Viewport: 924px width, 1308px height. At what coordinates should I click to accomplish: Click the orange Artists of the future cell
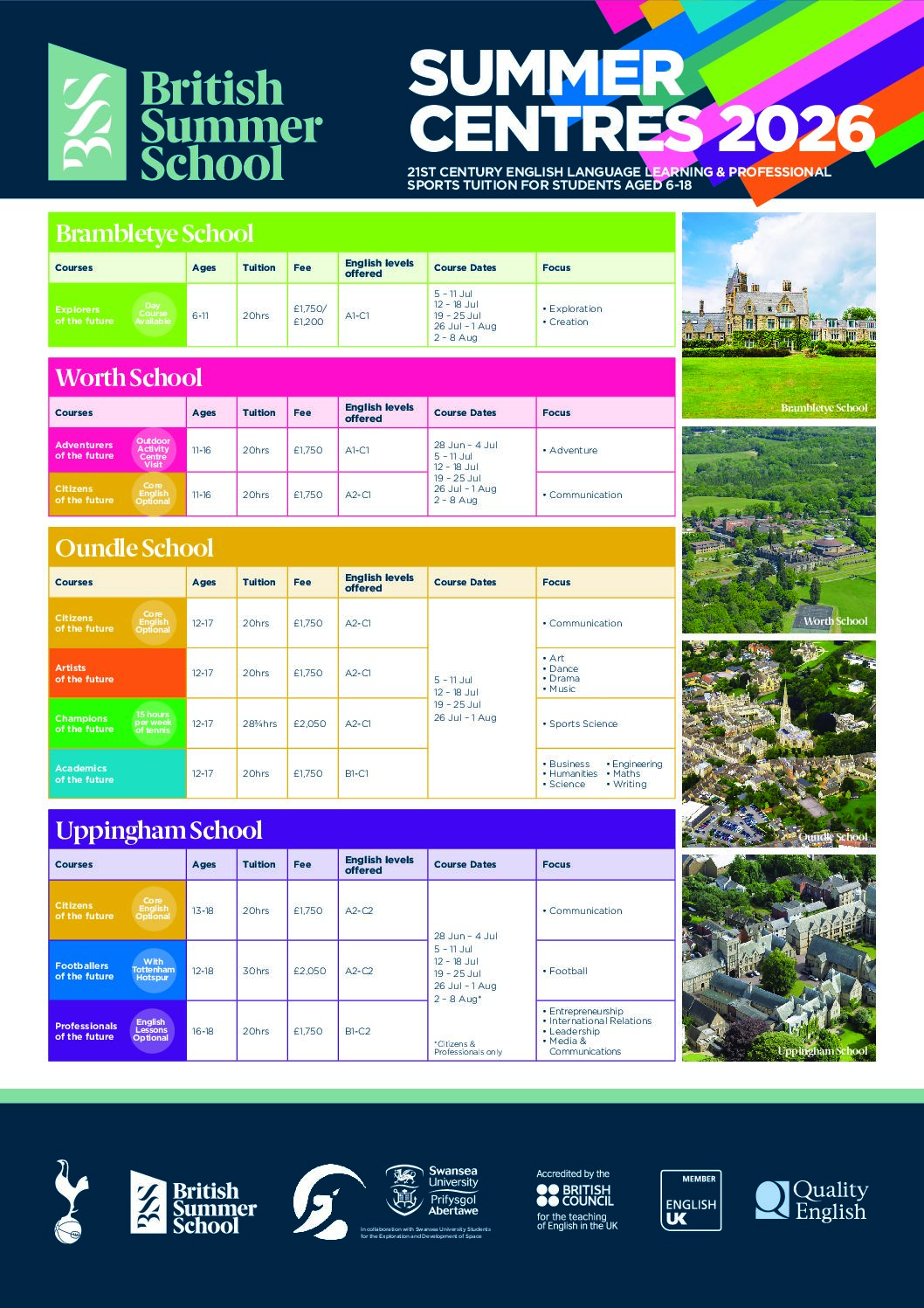(117, 673)
